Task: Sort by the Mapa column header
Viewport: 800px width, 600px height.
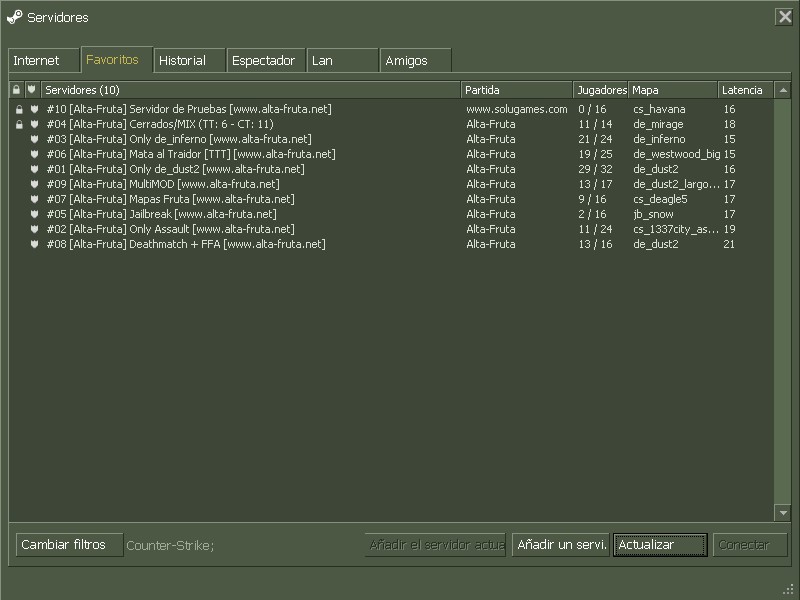Action: point(672,90)
